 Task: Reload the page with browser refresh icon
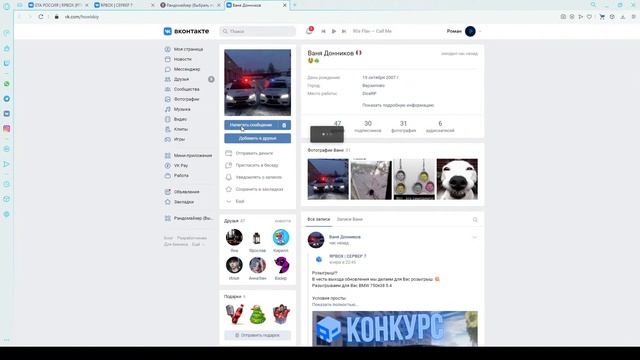41,17
